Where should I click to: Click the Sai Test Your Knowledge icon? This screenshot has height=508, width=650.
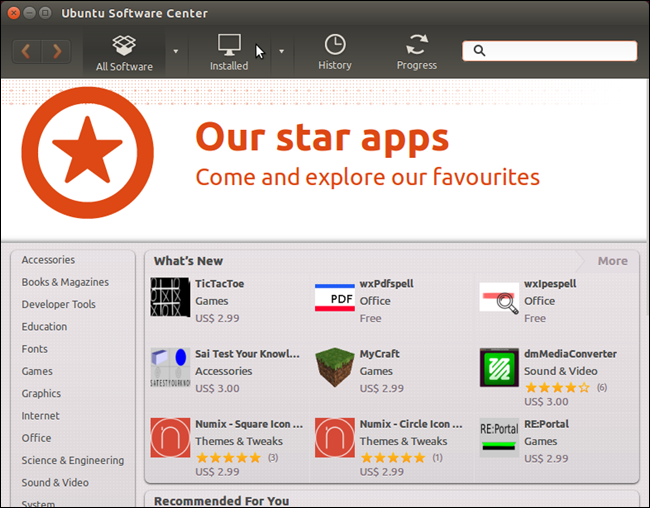click(170, 367)
